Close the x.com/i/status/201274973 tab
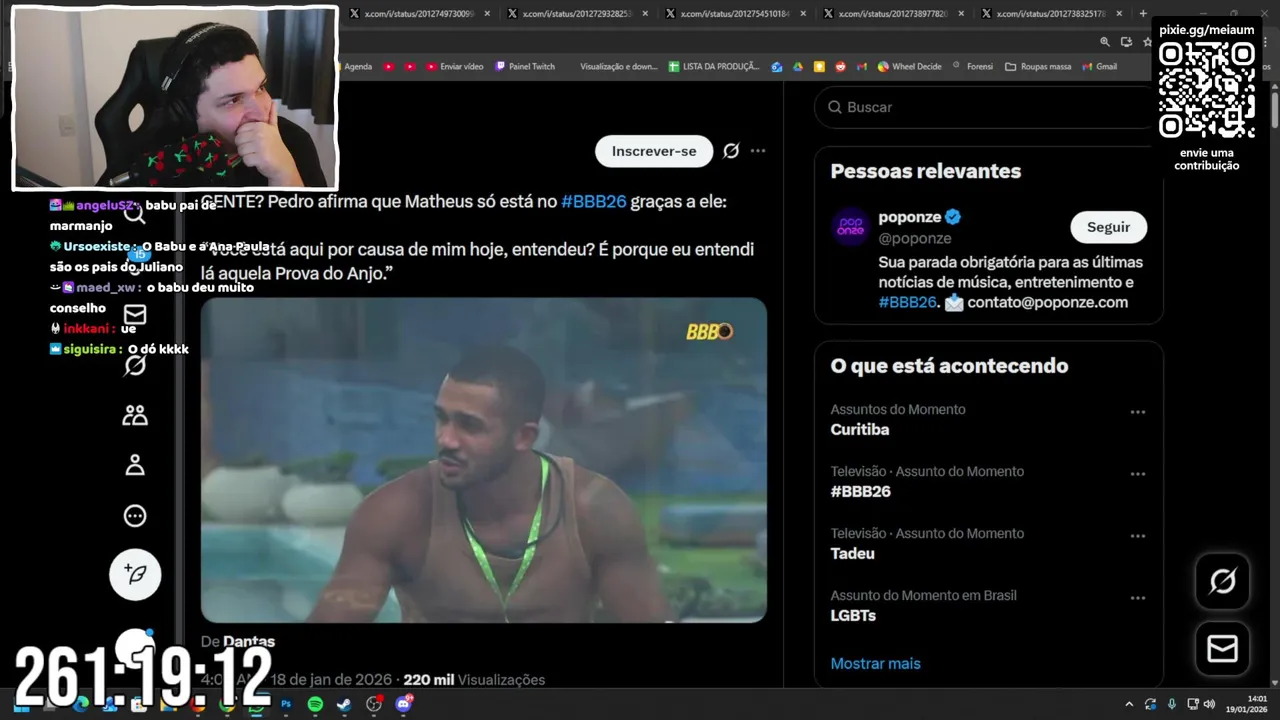 [487, 13]
